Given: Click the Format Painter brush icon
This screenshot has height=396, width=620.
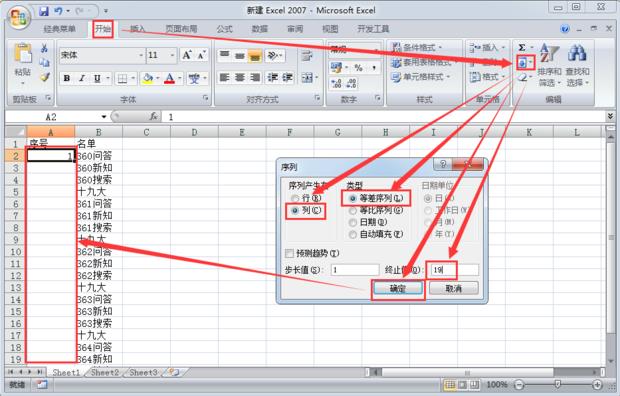Looking at the screenshot, I should pyautogui.click(x=45, y=77).
